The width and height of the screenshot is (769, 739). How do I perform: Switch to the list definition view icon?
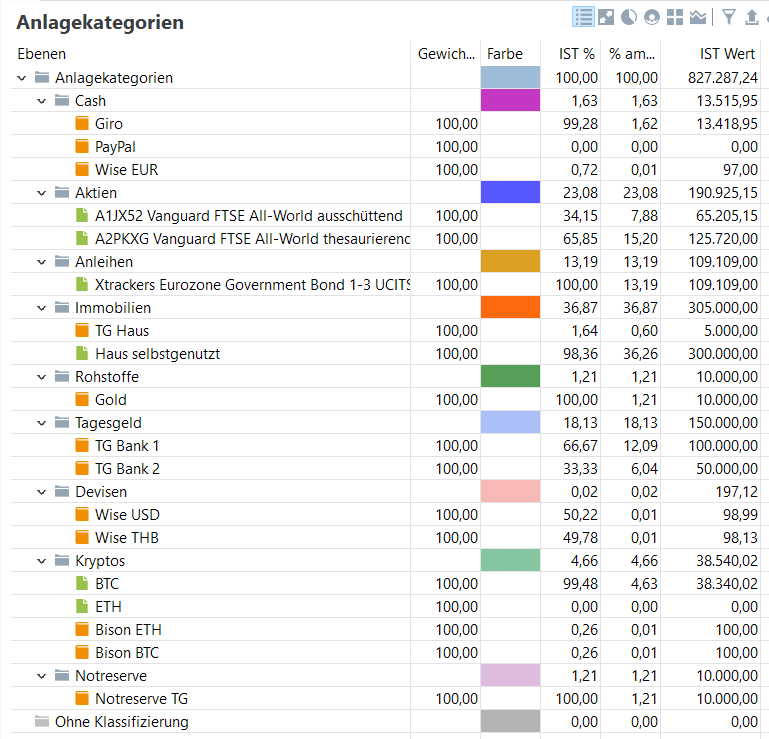(x=584, y=17)
